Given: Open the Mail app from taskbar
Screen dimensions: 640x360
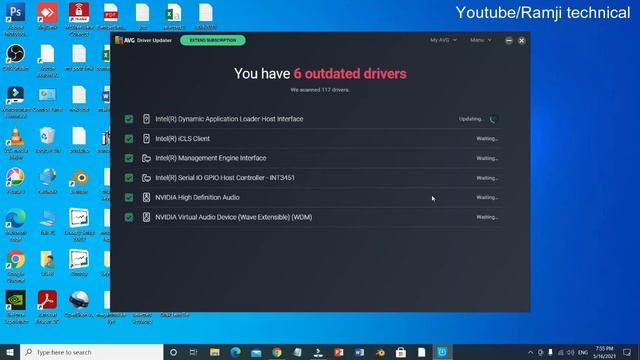Looking at the screenshot, I should click(x=256, y=352).
